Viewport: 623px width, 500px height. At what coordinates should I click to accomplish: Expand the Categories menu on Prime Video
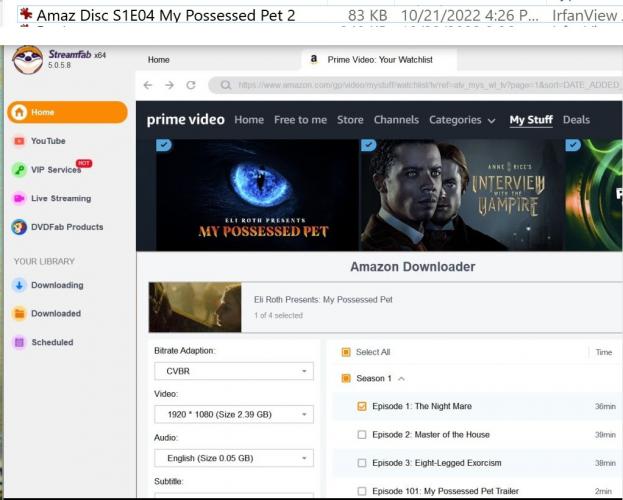pos(462,120)
